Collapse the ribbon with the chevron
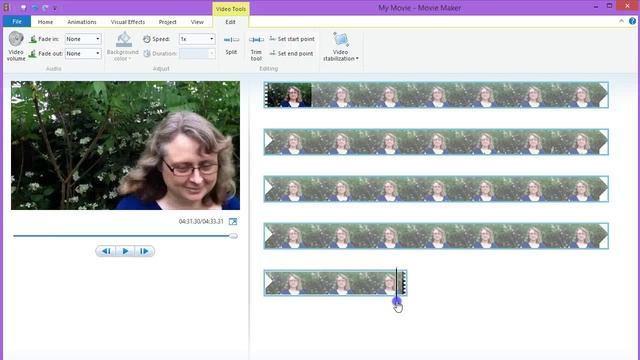This screenshot has height=360, width=640. pyautogui.click(x=621, y=21)
